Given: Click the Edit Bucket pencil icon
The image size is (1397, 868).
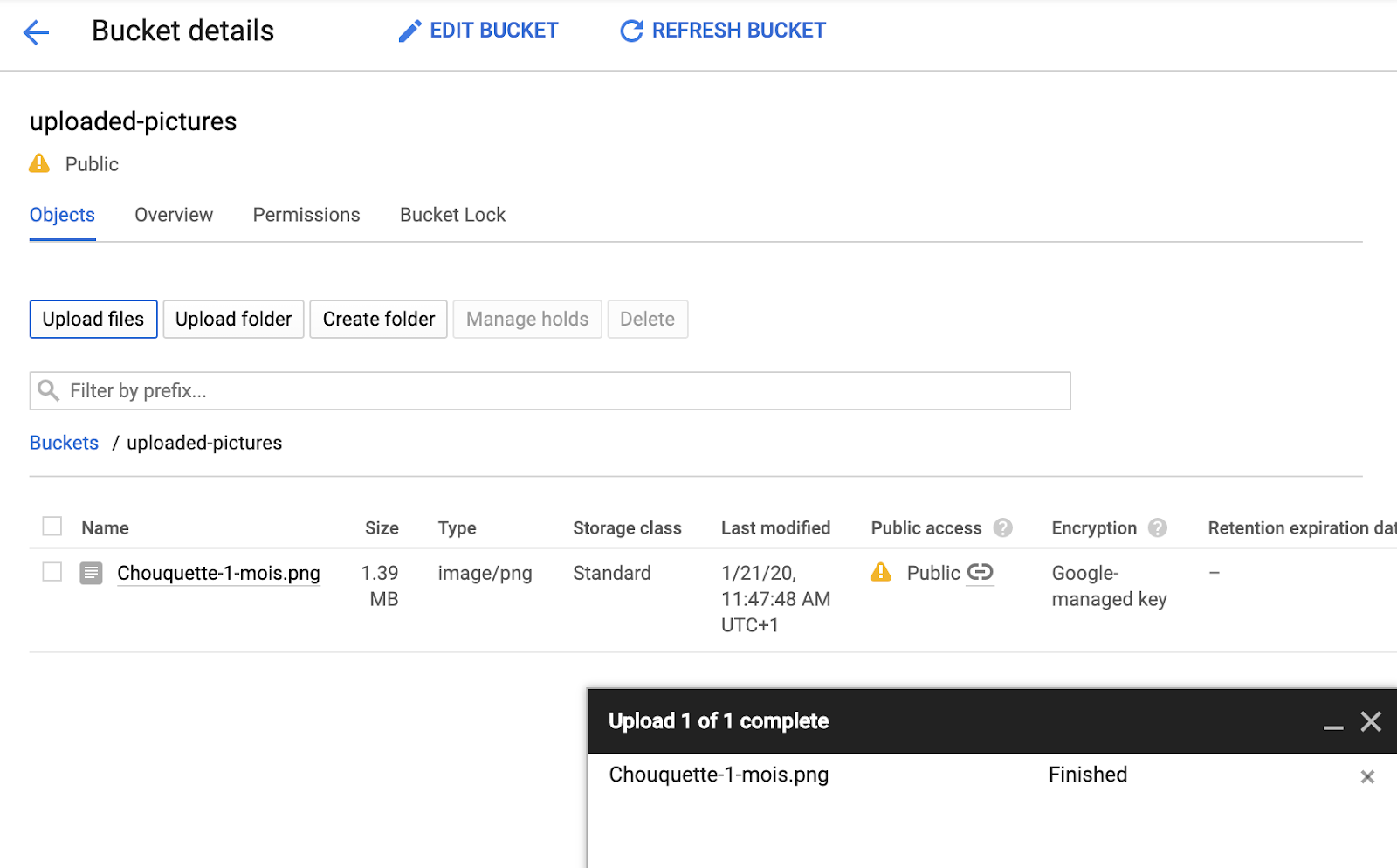Looking at the screenshot, I should 409,31.
